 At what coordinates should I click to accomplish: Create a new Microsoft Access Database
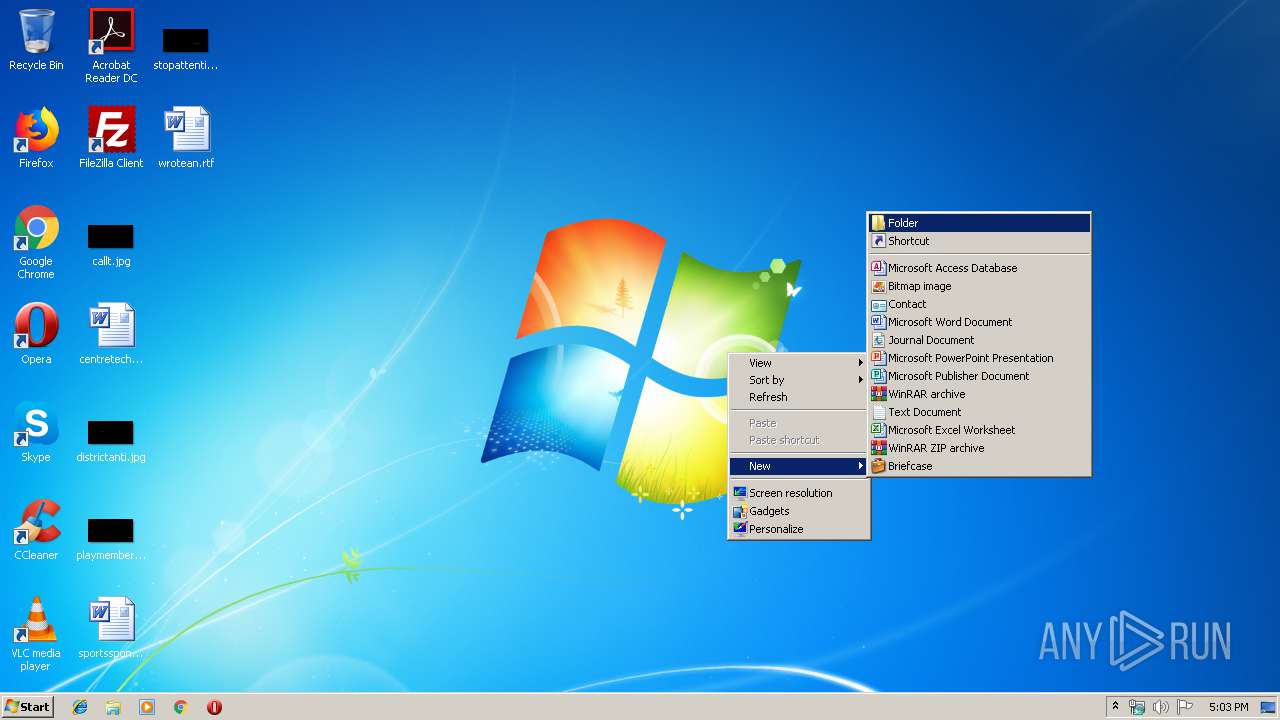coord(979,268)
